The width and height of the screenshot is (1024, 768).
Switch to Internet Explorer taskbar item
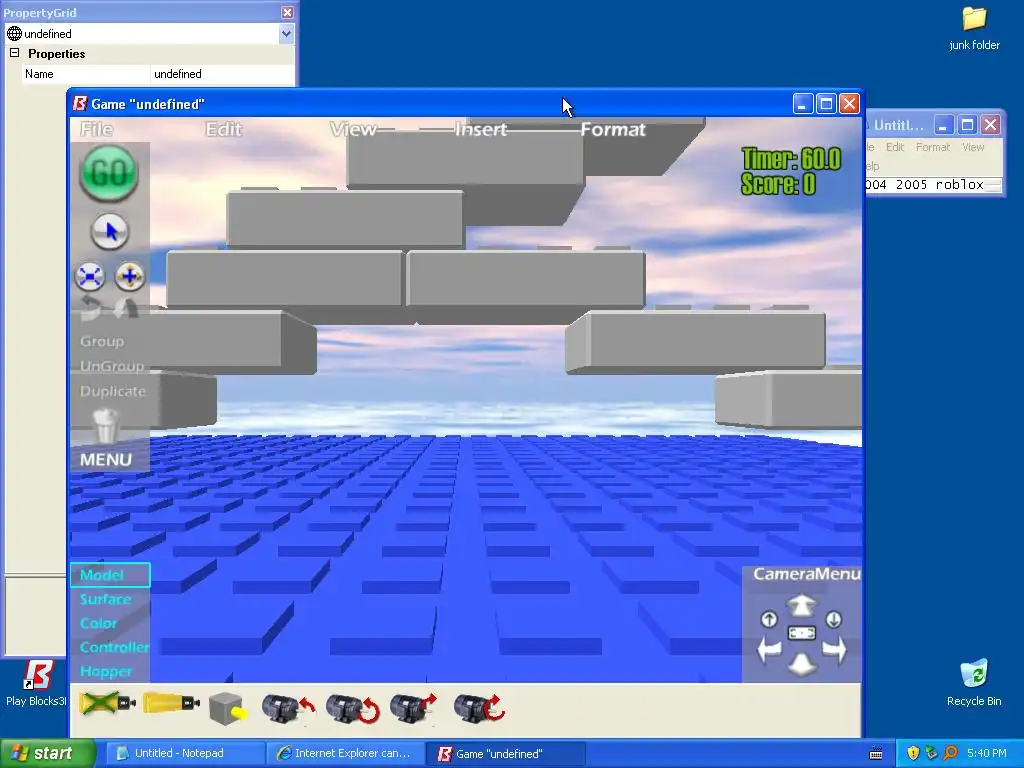point(345,754)
